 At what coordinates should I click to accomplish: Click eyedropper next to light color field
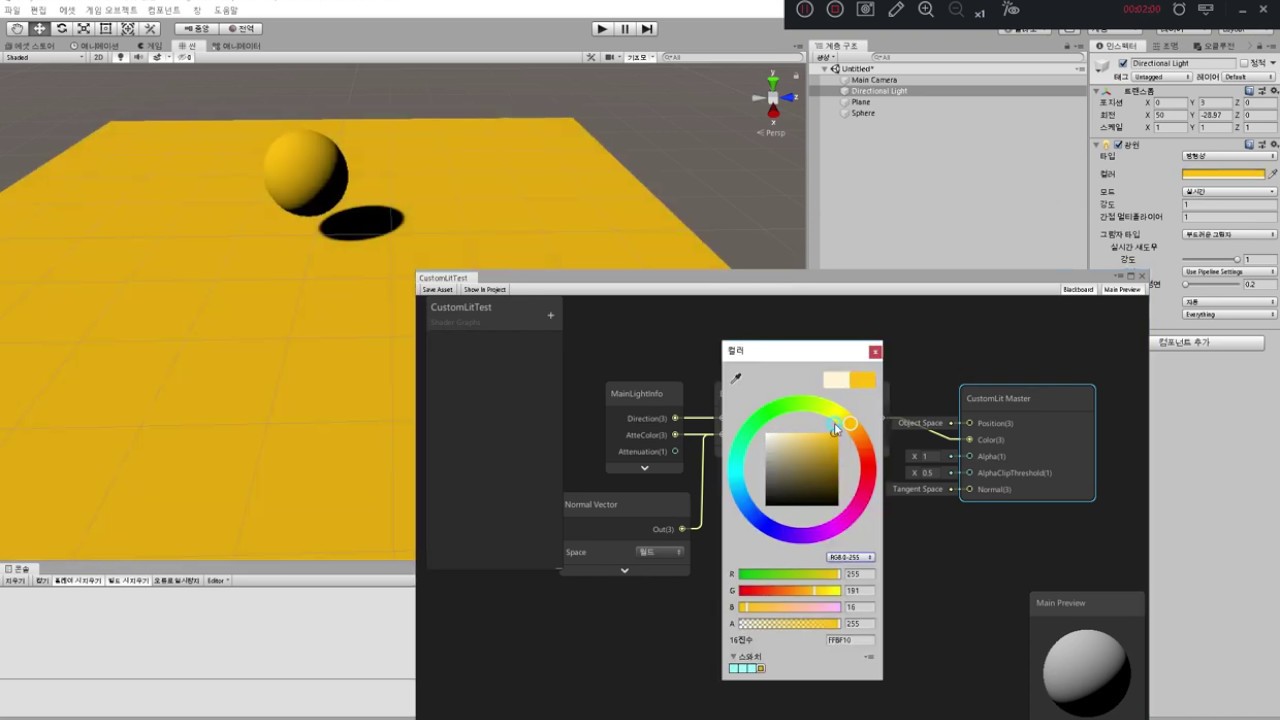(x=1273, y=174)
